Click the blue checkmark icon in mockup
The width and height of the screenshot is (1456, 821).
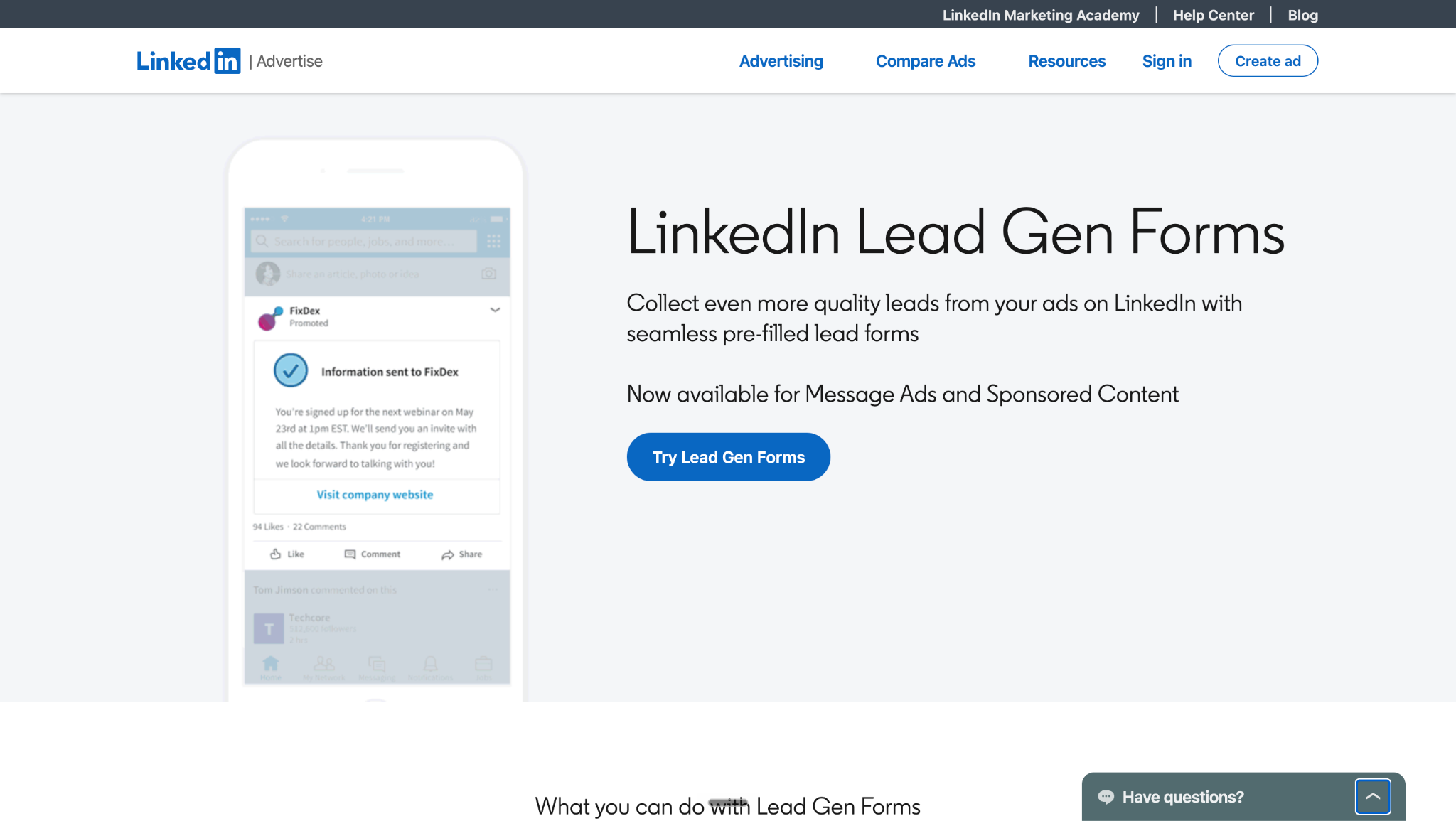[291, 370]
